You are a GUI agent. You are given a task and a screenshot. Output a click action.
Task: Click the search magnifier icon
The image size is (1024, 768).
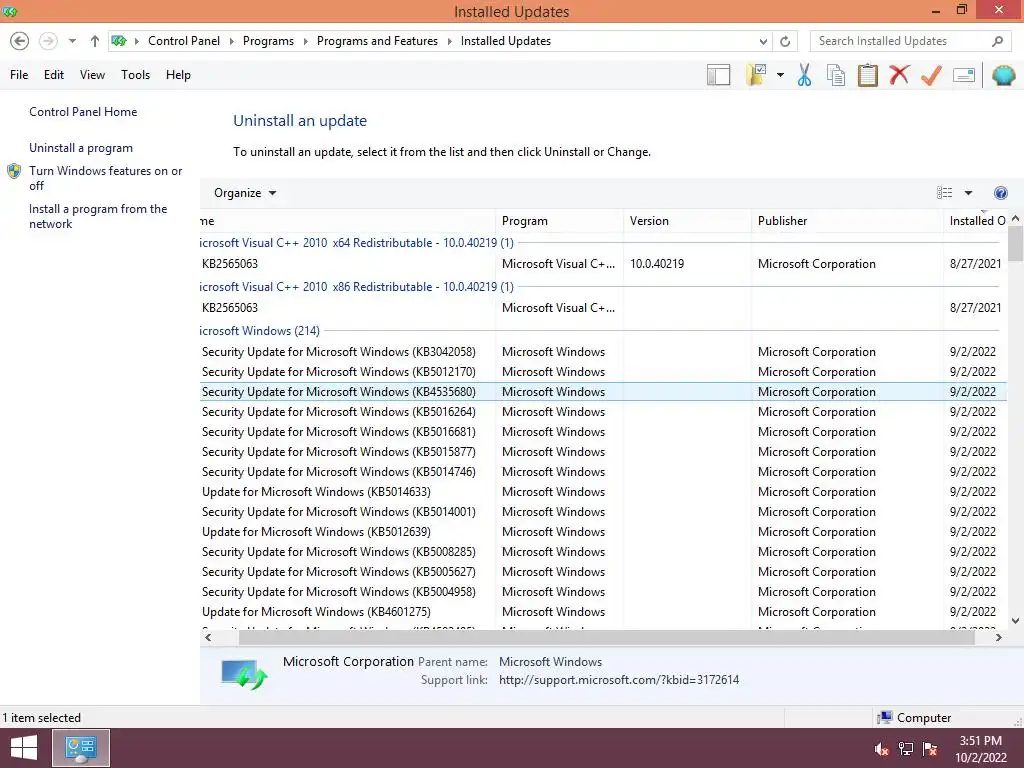pos(997,41)
